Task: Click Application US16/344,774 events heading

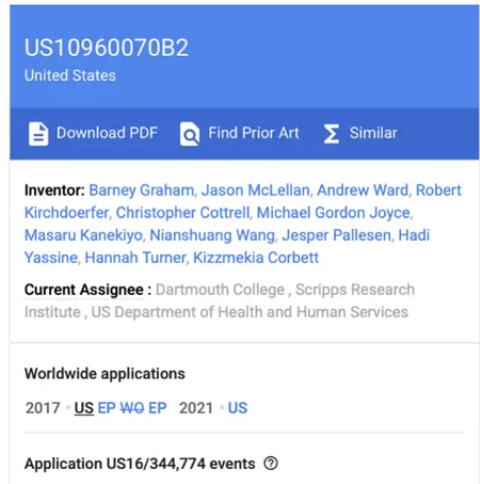Action: [140, 463]
